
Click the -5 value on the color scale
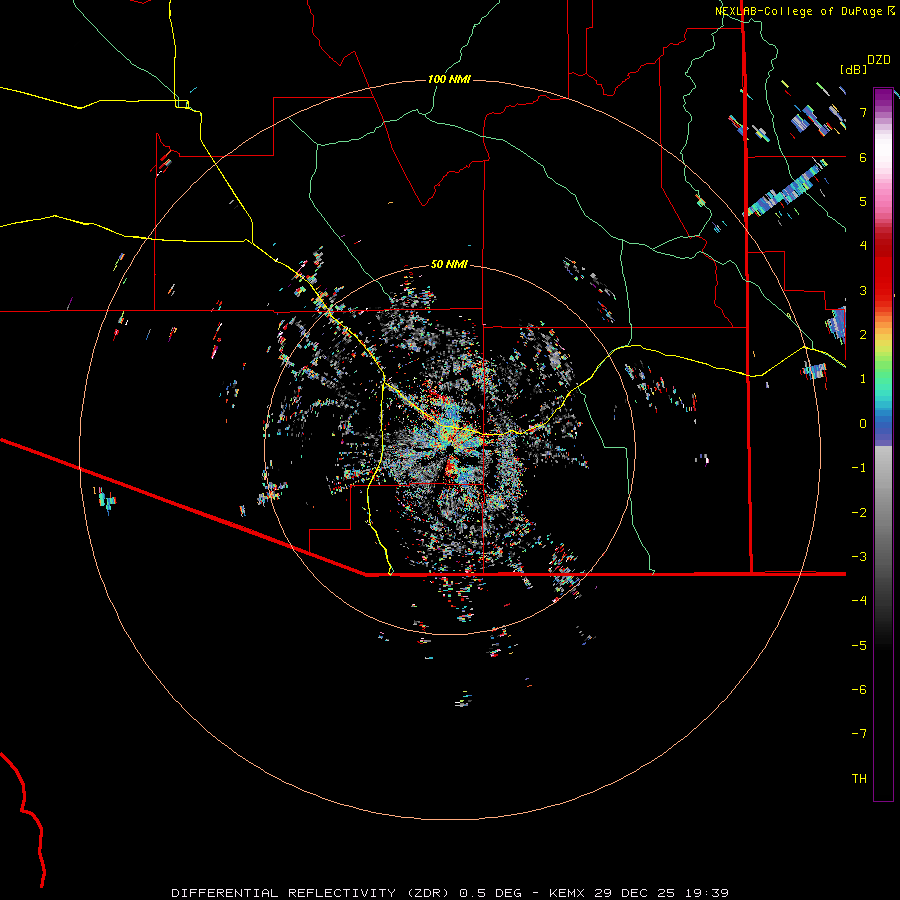click(859, 646)
